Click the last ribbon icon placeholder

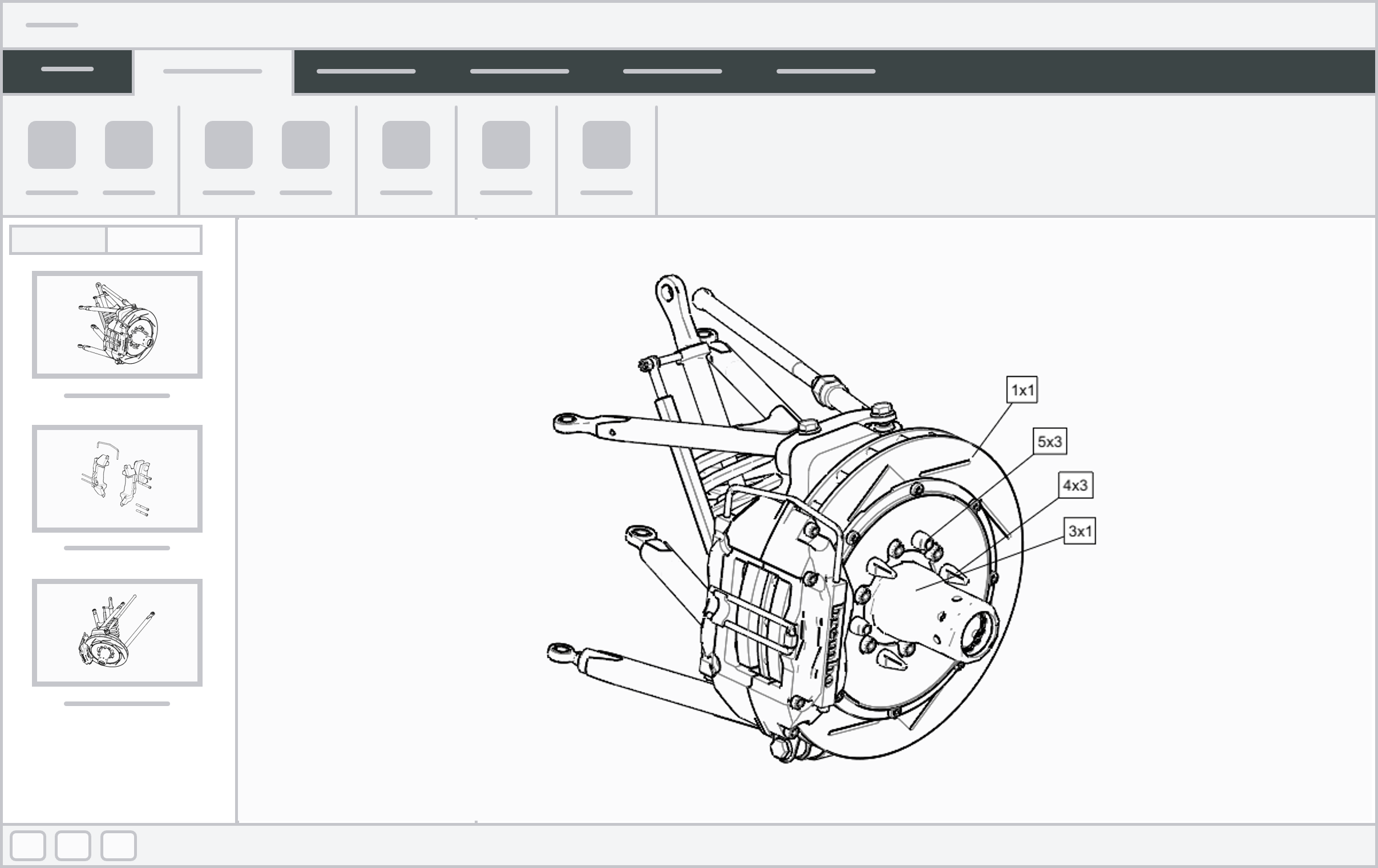pyautogui.click(x=607, y=145)
